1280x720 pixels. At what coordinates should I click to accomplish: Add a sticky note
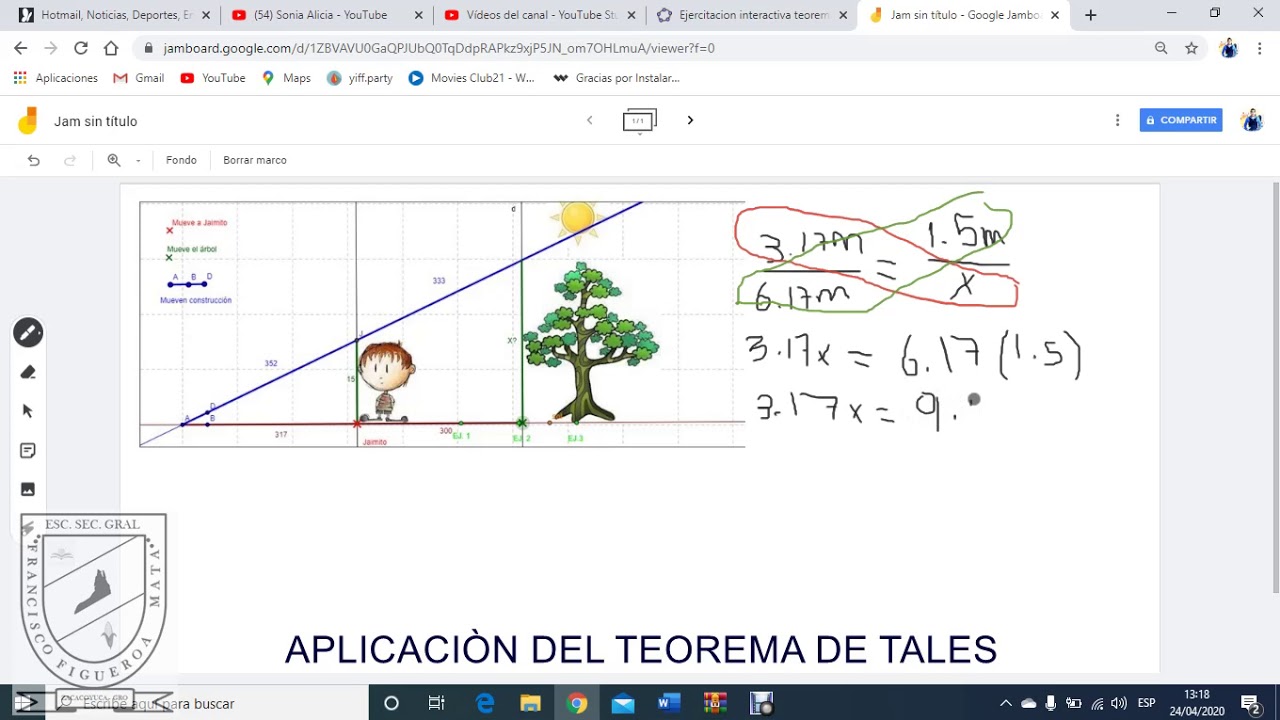coord(28,450)
